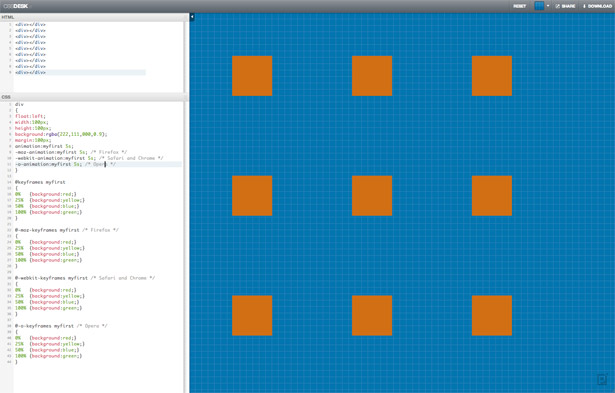Image resolution: width=615 pixels, height=393 pixels.
Task: Click the rgba background CSS line
Action: pyautogui.click(x=61, y=134)
